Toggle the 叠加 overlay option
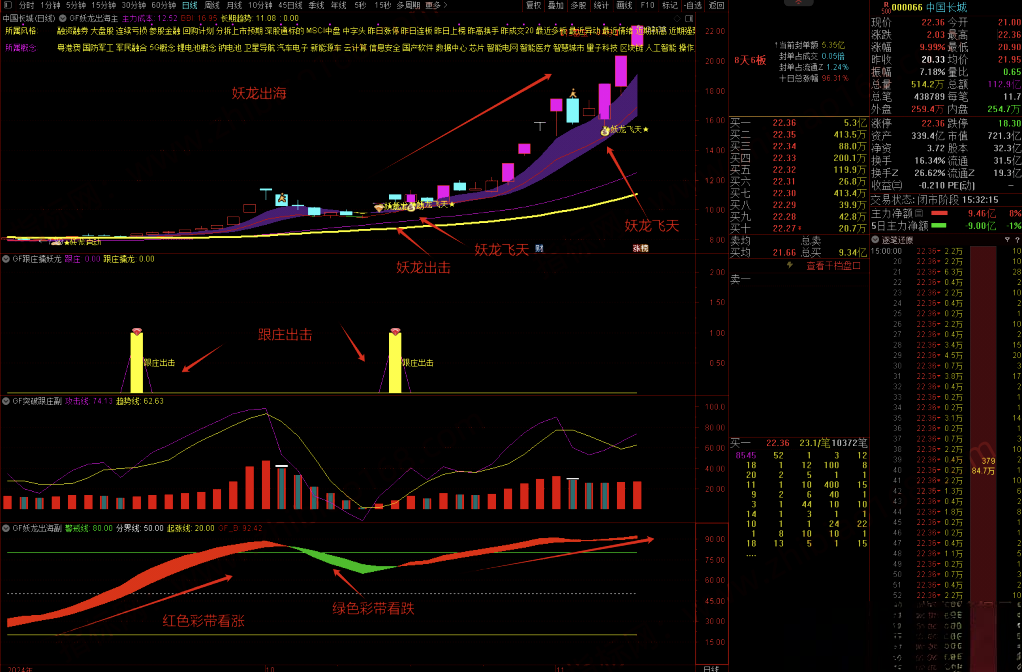Viewport: 1022px width, 672px height. (x=557, y=5)
